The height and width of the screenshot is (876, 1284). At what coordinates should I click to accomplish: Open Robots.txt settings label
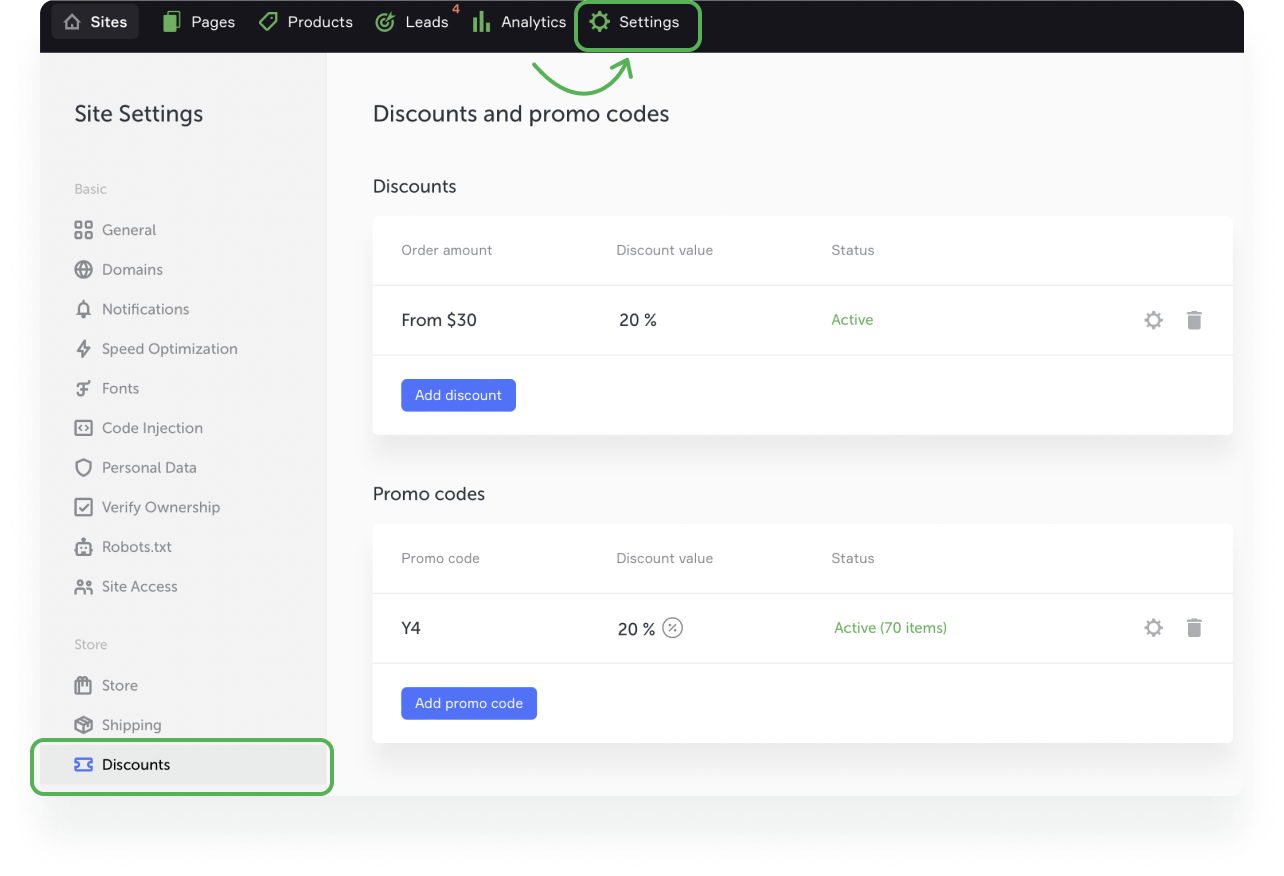(137, 547)
